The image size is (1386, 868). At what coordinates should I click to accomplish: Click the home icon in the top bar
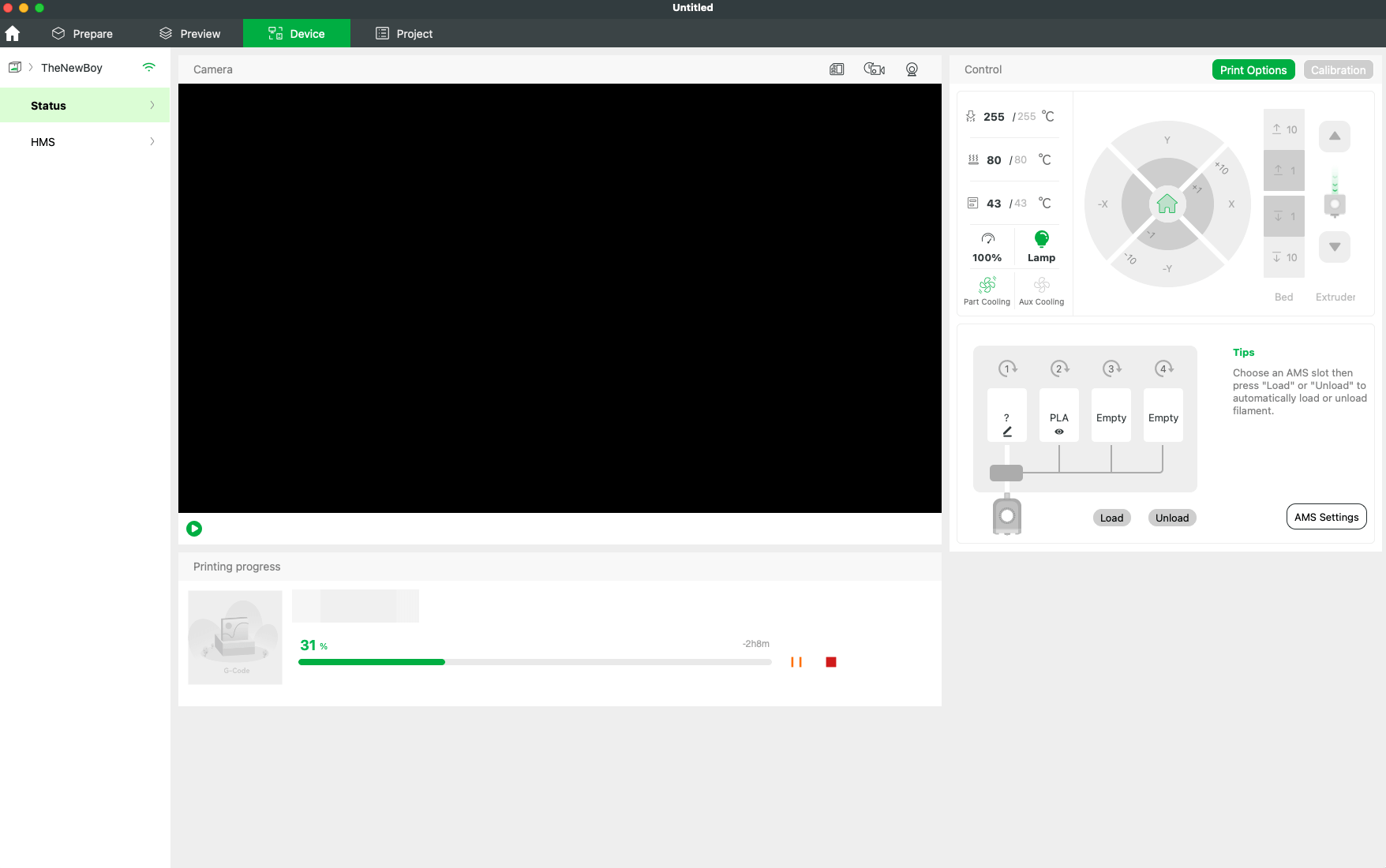[x=13, y=34]
